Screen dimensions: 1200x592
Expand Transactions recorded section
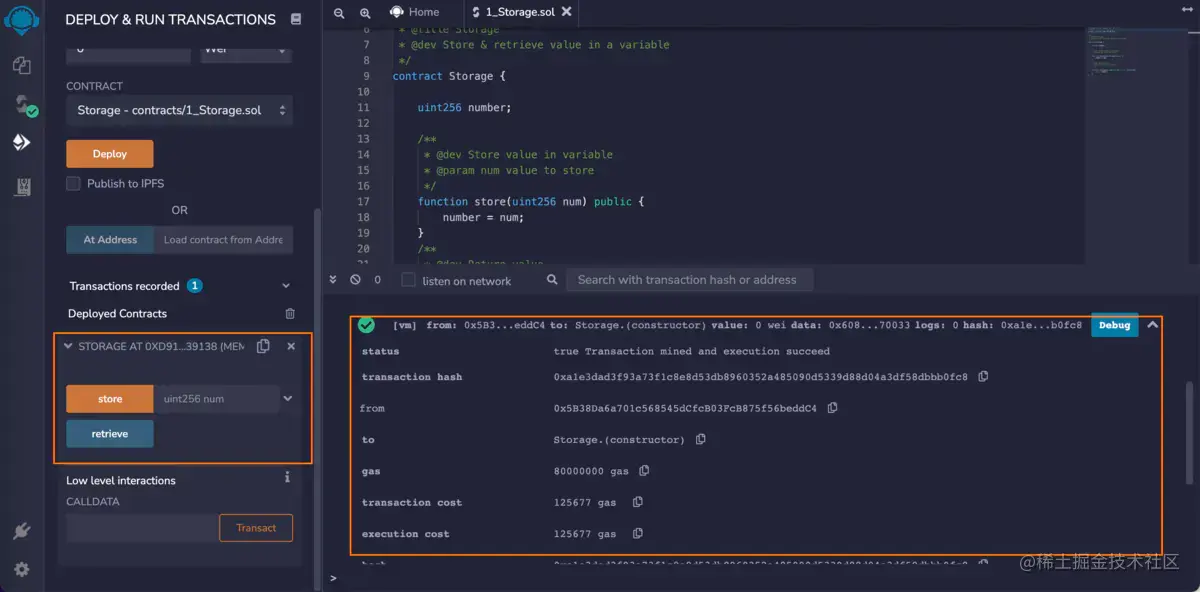(x=286, y=286)
